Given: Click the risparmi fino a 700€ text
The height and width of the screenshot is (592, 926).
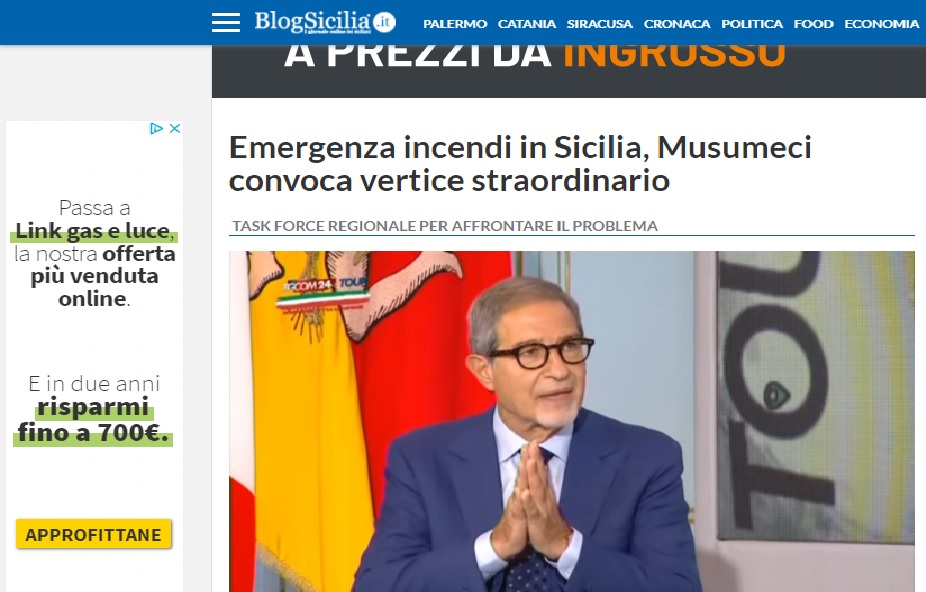Looking at the screenshot, I should pos(93,419).
